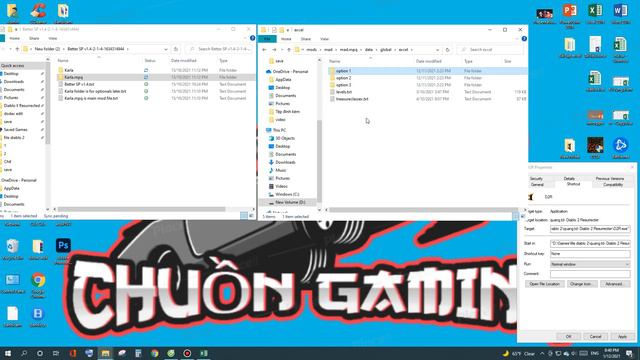Click Search excel search box
640x360 pixels.
(490, 49)
